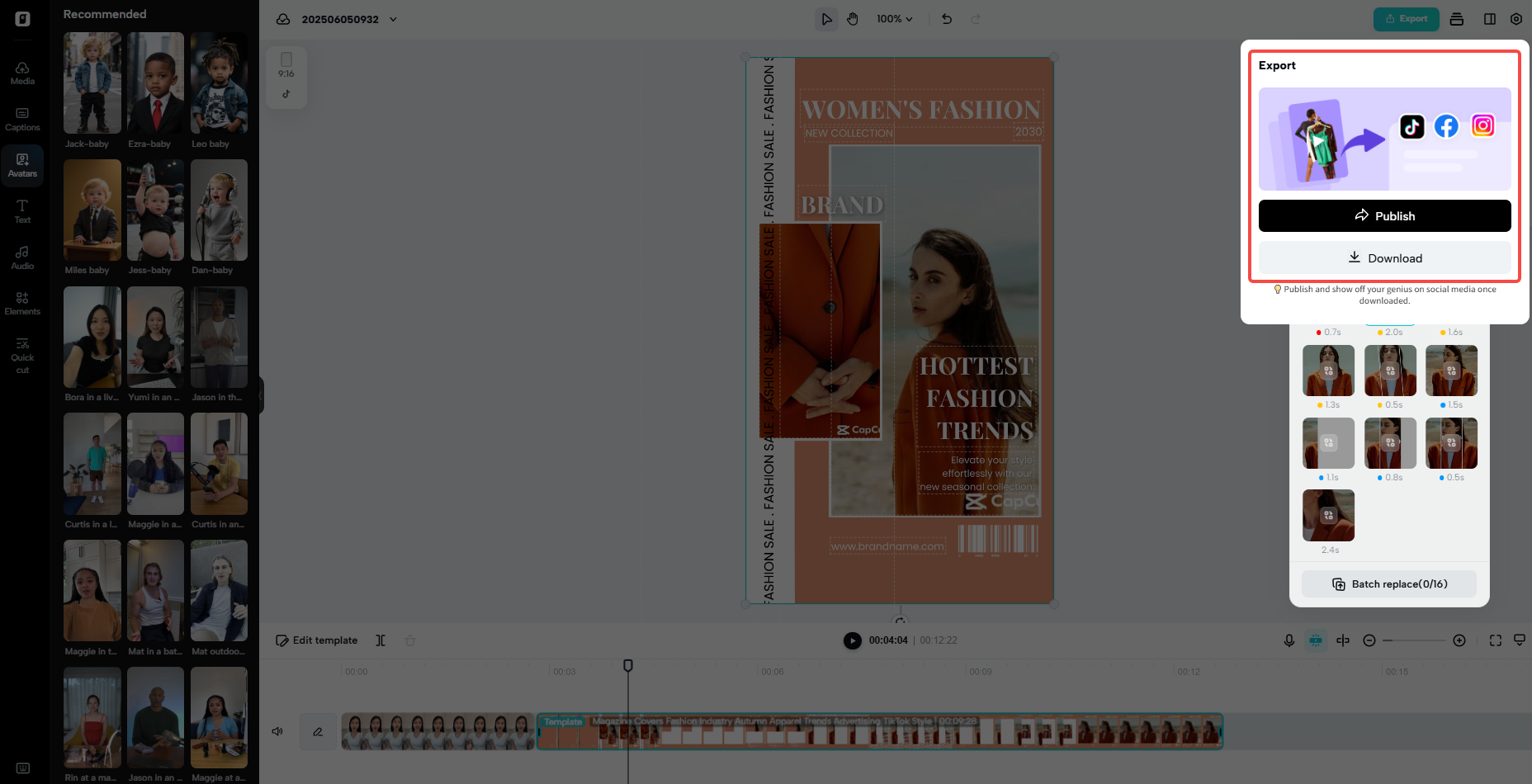Open the Quick cut tool
Image resolution: width=1532 pixels, height=784 pixels.
(22, 355)
